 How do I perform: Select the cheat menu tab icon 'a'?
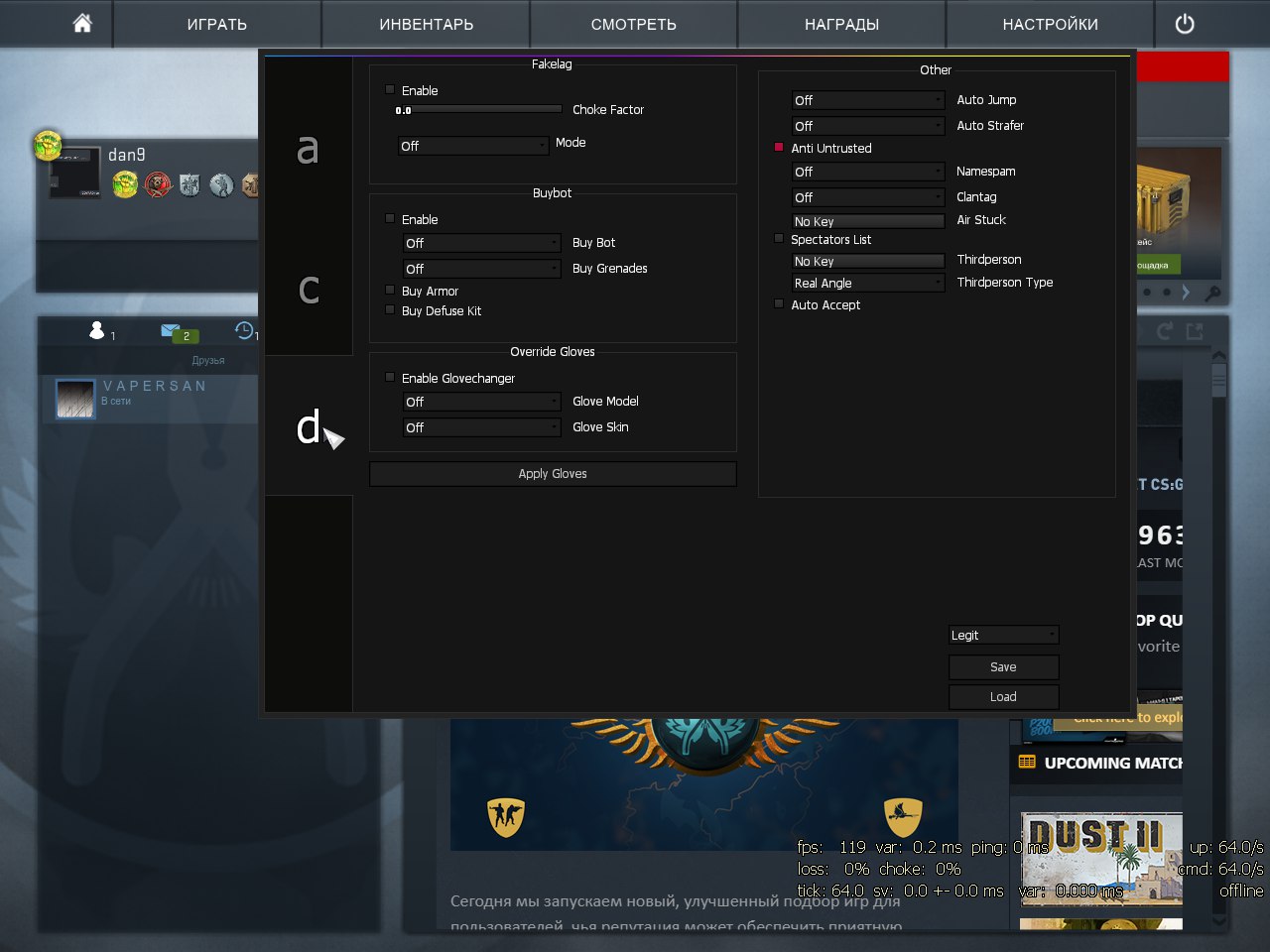point(308,149)
